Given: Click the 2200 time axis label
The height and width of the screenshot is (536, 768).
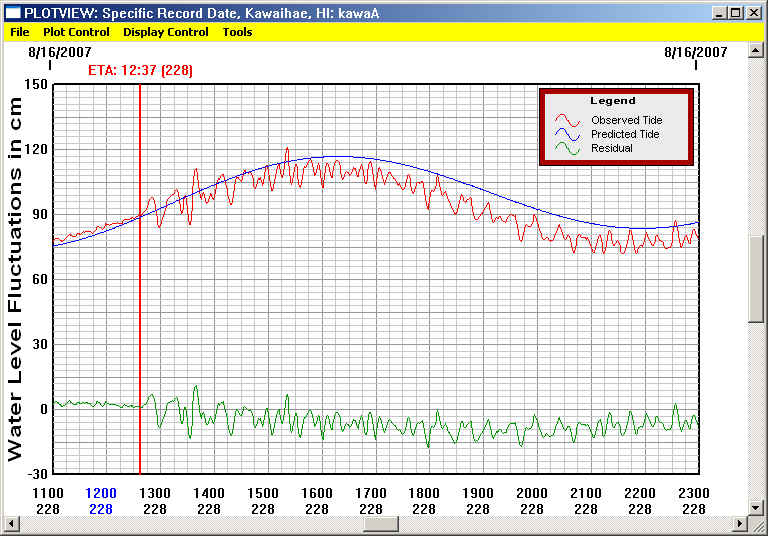Looking at the screenshot, I should tap(640, 493).
